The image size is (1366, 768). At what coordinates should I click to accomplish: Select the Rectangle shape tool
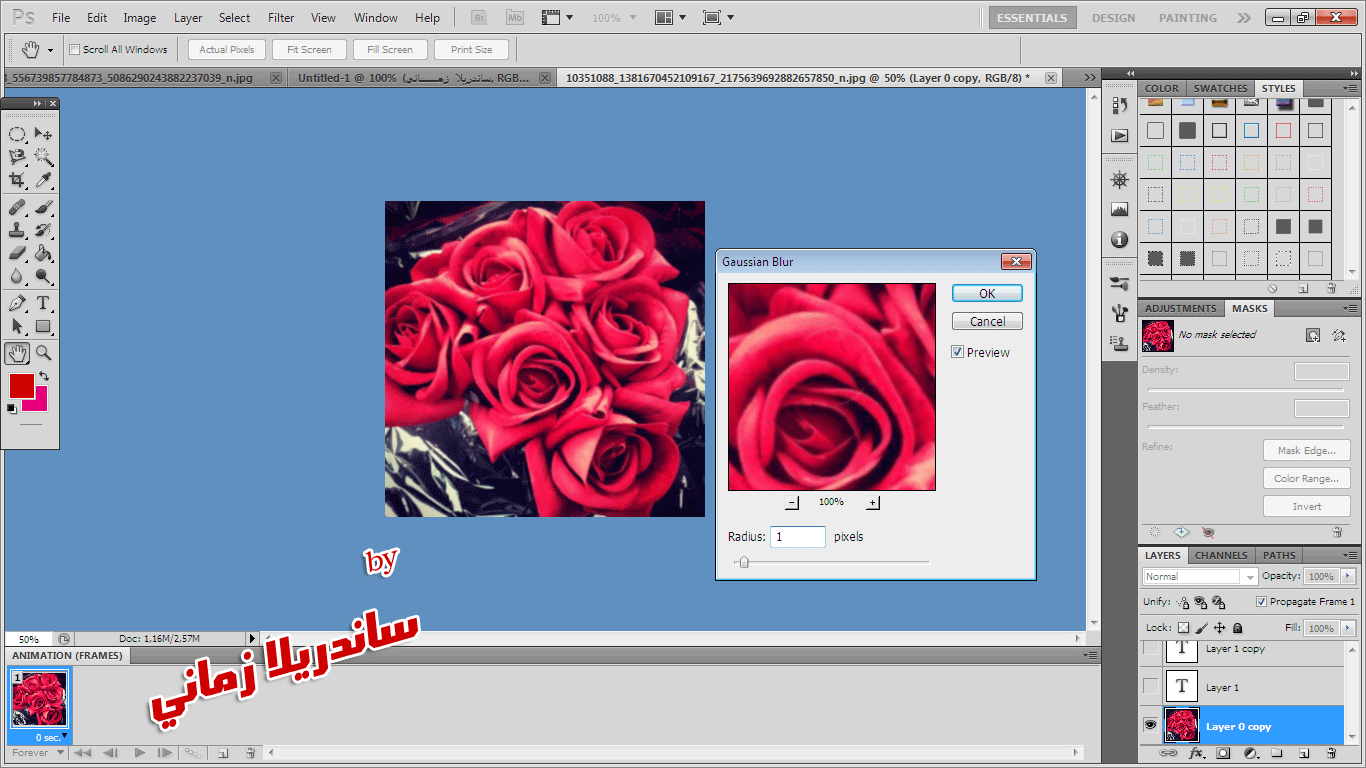[x=43, y=326]
